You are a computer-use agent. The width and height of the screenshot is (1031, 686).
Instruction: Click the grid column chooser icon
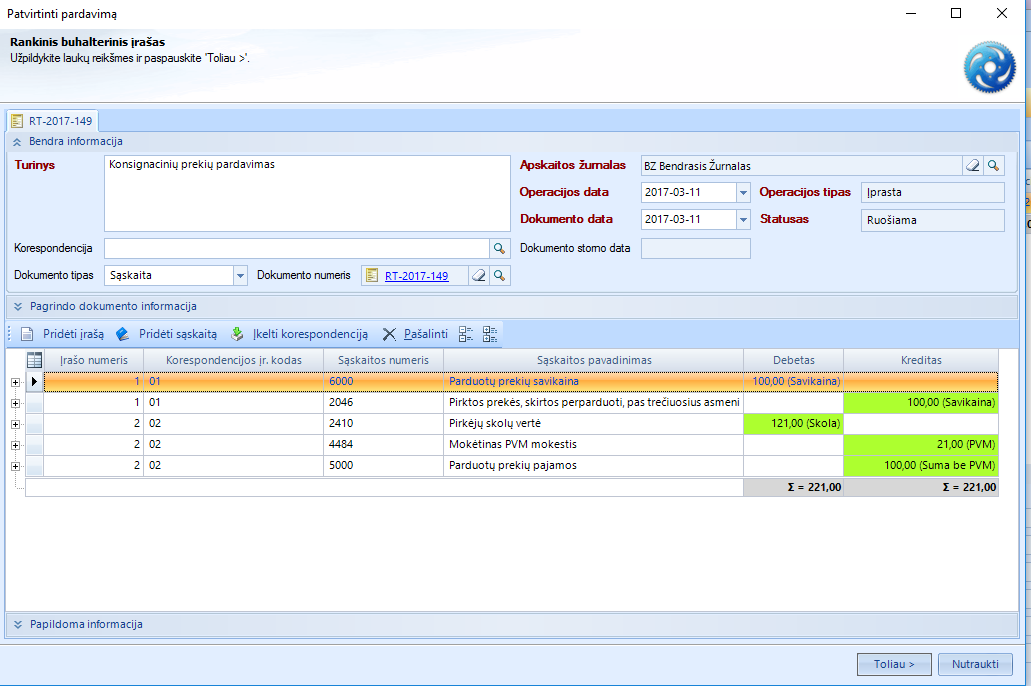[34, 360]
